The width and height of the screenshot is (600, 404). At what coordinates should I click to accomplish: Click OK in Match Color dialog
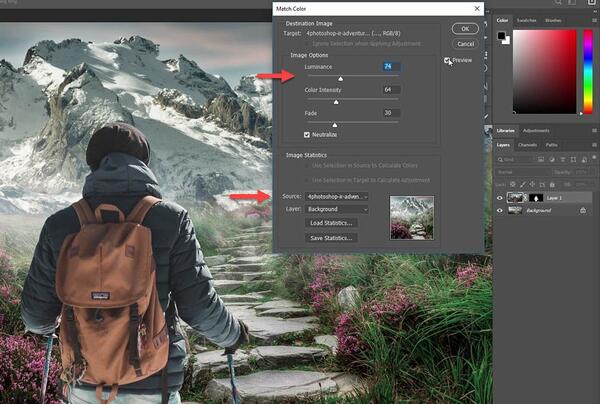(x=465, y=29)
